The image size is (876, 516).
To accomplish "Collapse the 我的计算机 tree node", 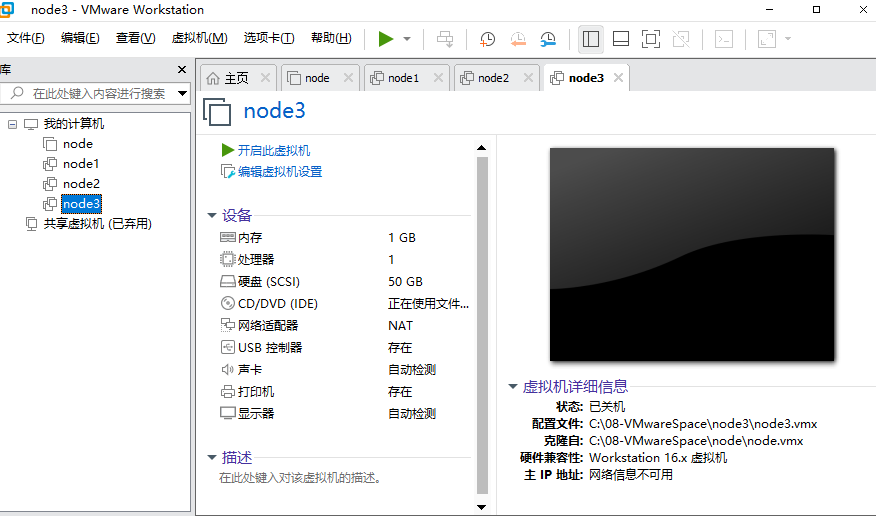I will [x=12, y=124].
